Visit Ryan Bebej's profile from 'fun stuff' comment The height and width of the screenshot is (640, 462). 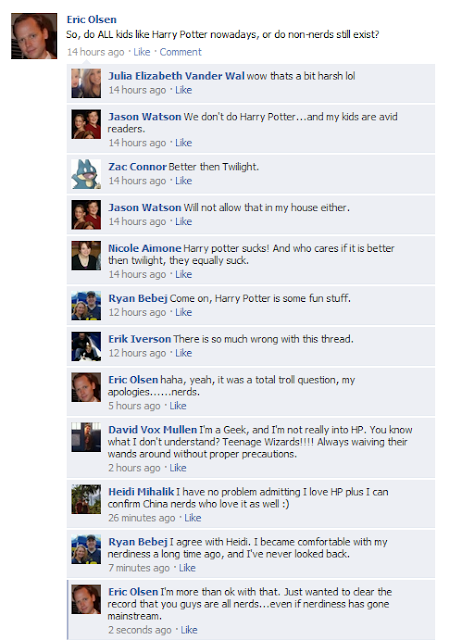[x=138, y=298]
